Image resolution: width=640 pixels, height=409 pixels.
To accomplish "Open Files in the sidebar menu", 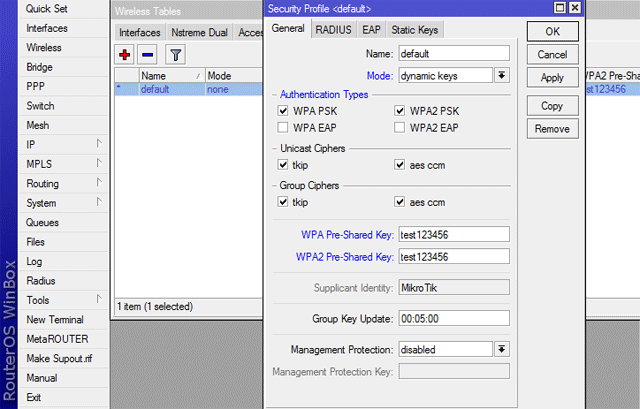I will pos(63,242).
